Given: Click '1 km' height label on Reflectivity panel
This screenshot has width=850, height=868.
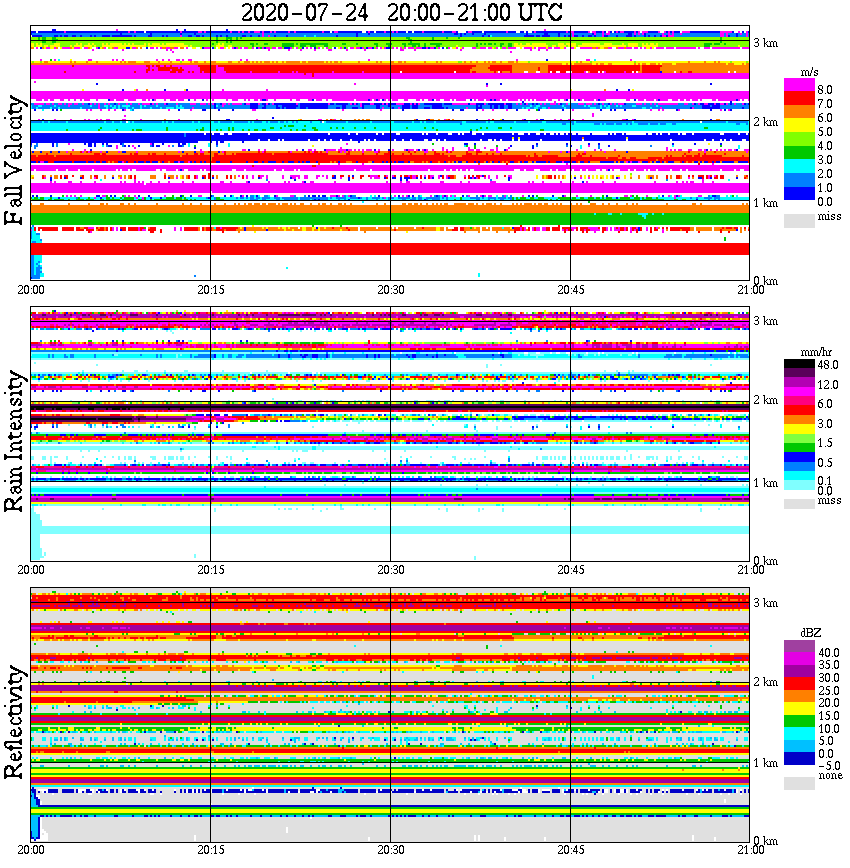Looking at the screenshot, I should [765, 763].
